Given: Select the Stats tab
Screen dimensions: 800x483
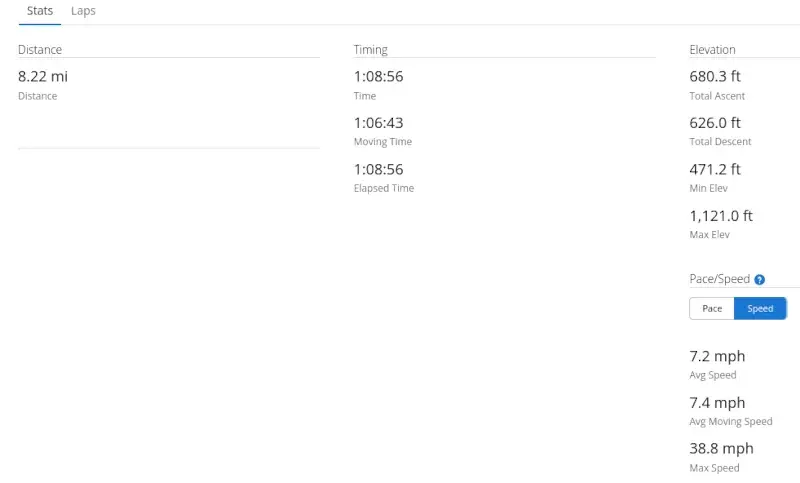Looking at the screenshot, I should pyautogui.click(x=40, y=11).
